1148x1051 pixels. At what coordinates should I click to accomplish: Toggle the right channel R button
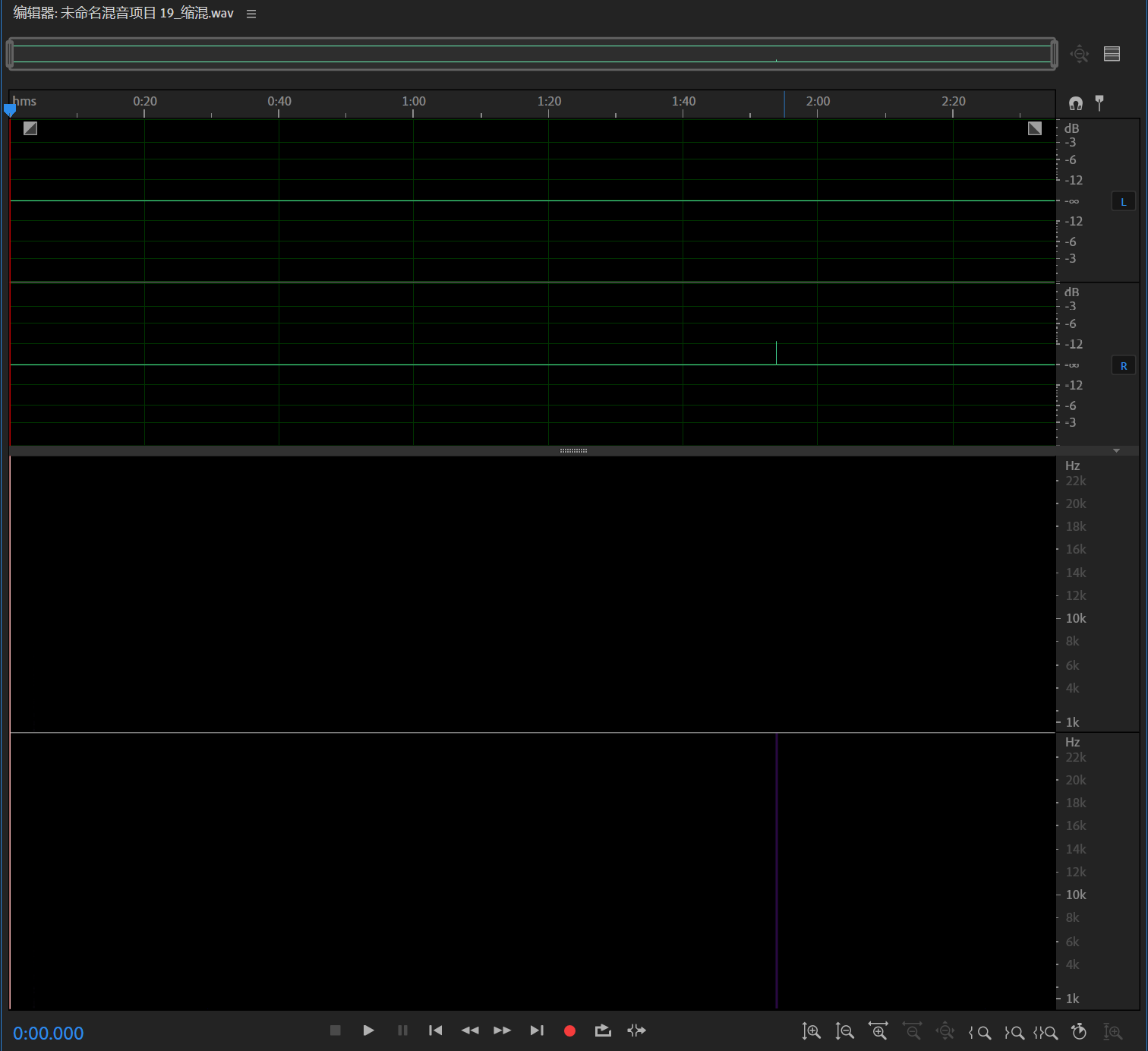pyautogui.click(x=1123, y=366)
